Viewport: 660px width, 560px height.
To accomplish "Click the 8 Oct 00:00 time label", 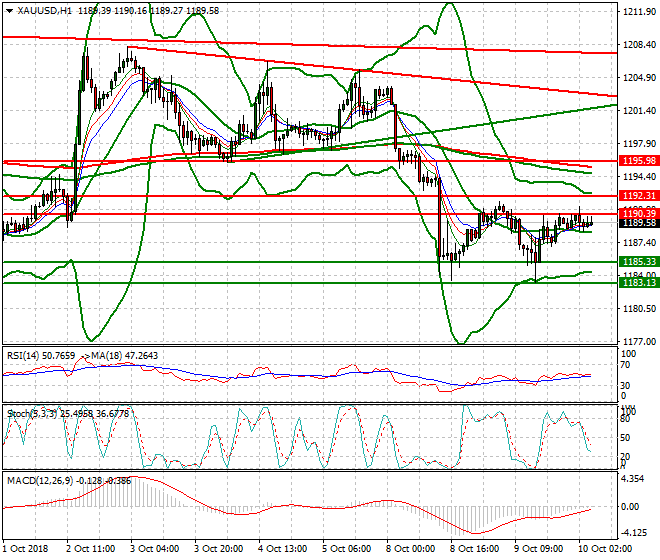I will pos(410,549).
